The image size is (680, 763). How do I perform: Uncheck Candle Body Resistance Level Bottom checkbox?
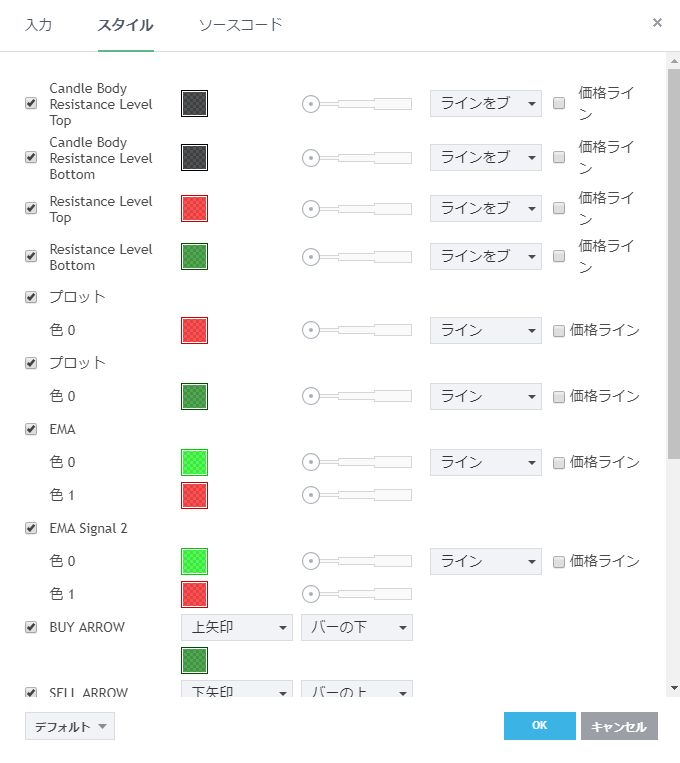[31, 157]
